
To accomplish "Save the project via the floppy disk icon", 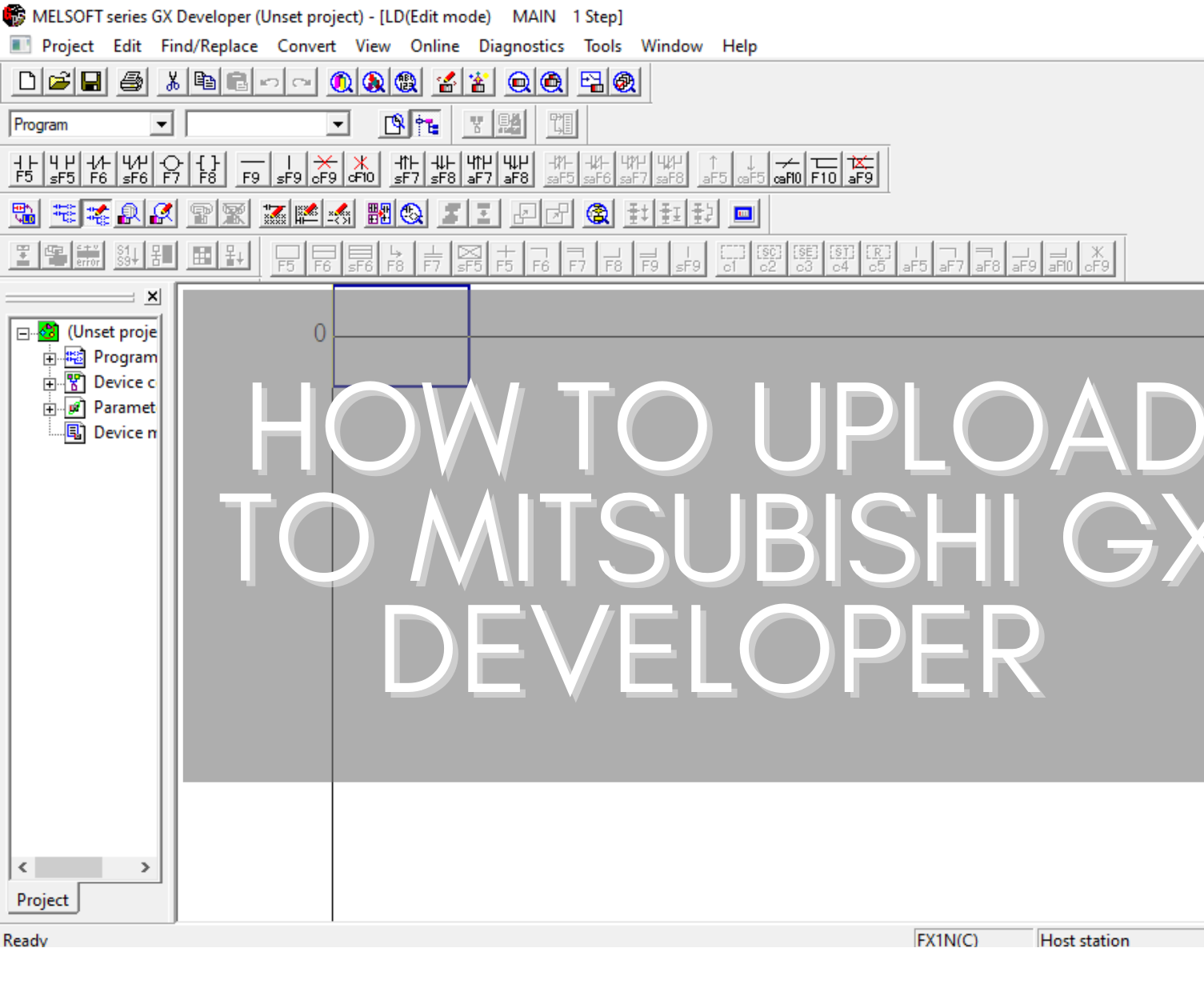I will pos(90,81).
